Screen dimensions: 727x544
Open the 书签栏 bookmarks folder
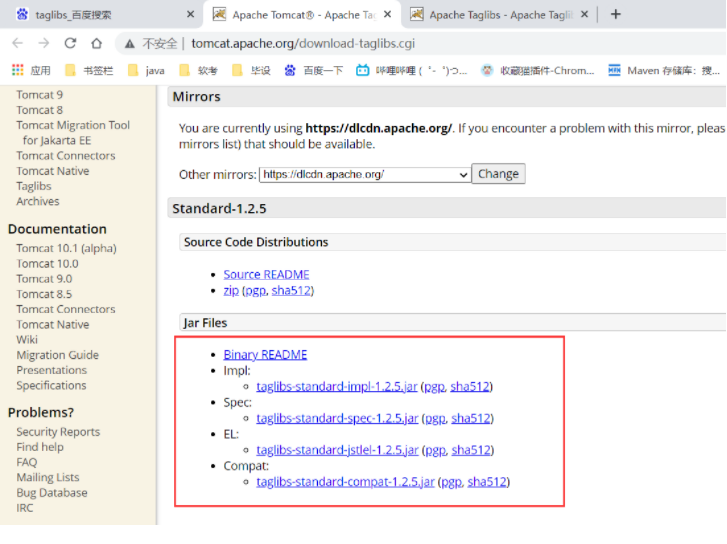coord(89,70)
